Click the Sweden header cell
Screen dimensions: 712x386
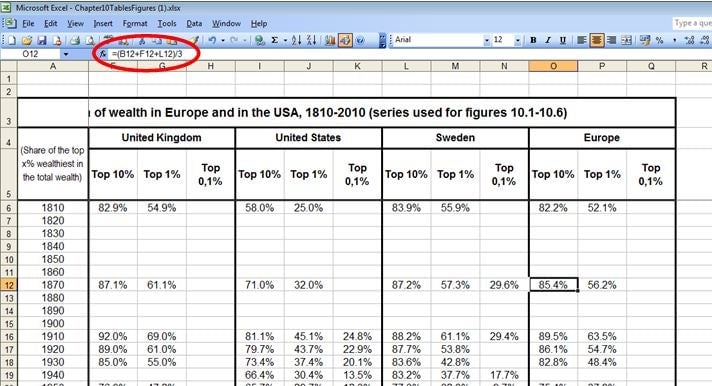[x=455, y=138]
